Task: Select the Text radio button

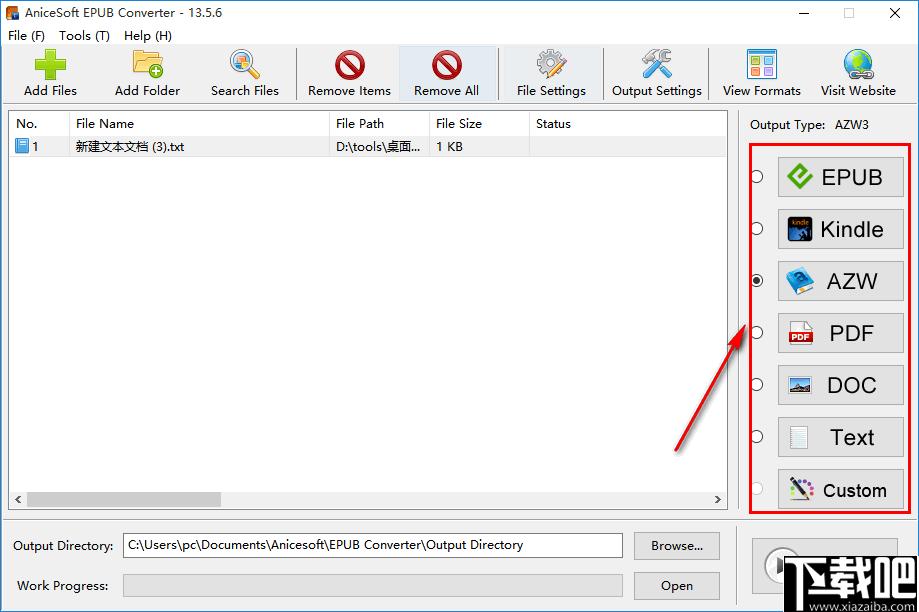Action: (x=757, y=437)
